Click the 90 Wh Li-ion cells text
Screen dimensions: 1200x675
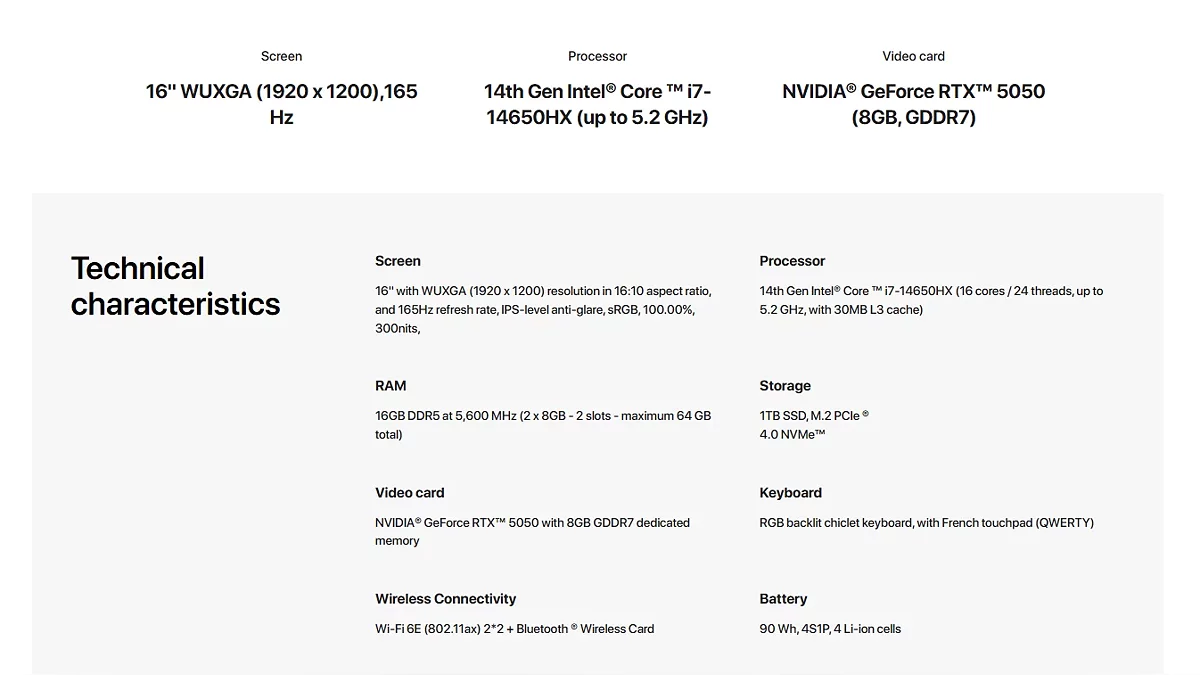(x=830, y=629)
